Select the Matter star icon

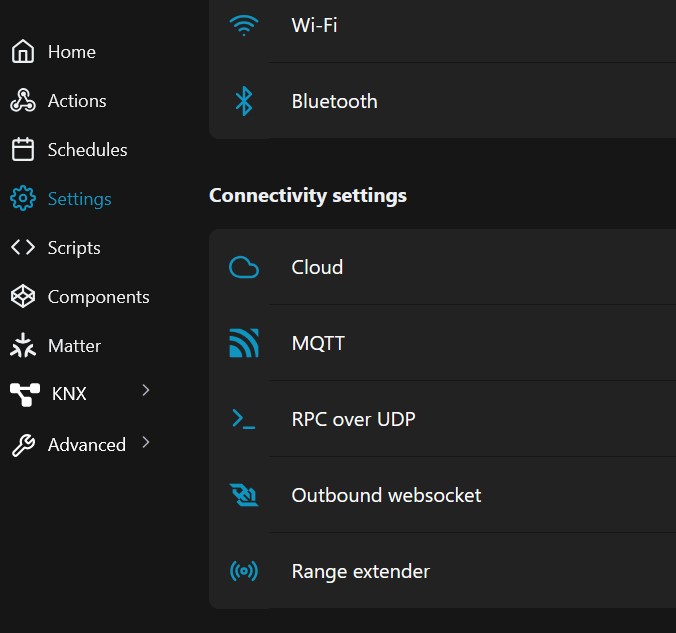22,345
